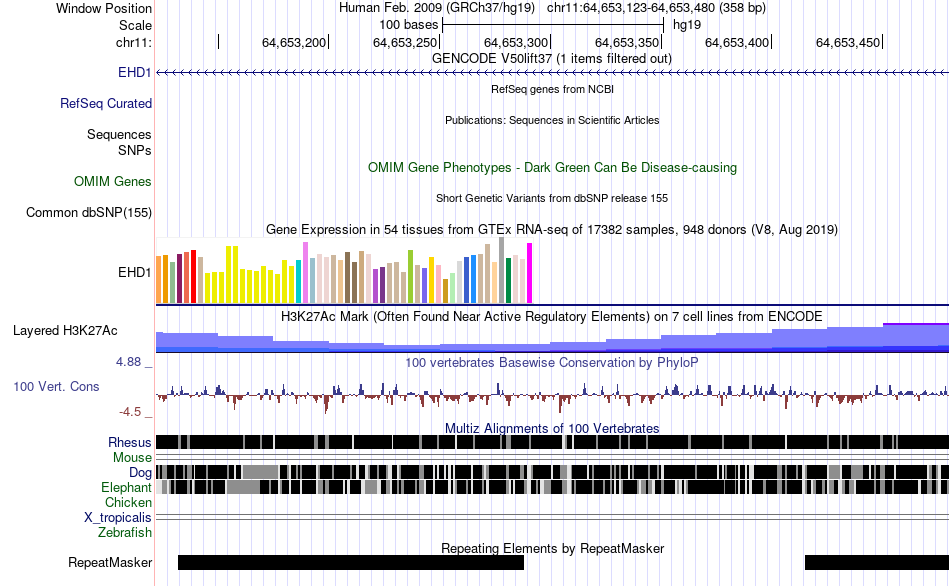Open the H3K27Ac Mark ENCODE track title

pyautogui.click(x=552, y=316)
